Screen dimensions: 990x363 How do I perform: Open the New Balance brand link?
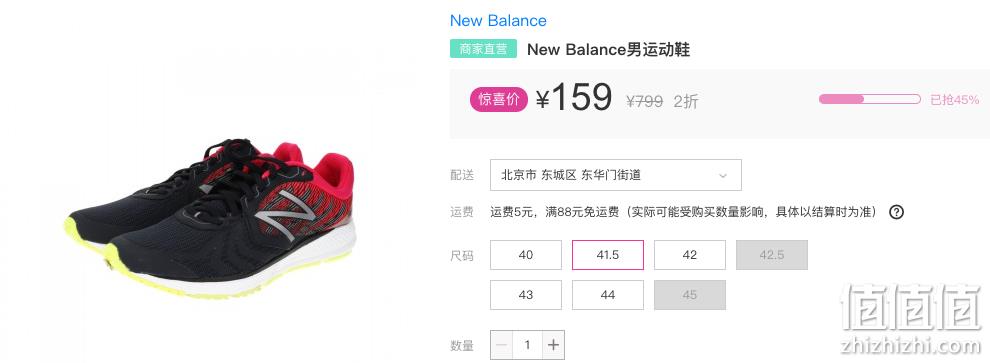point(498,21)
